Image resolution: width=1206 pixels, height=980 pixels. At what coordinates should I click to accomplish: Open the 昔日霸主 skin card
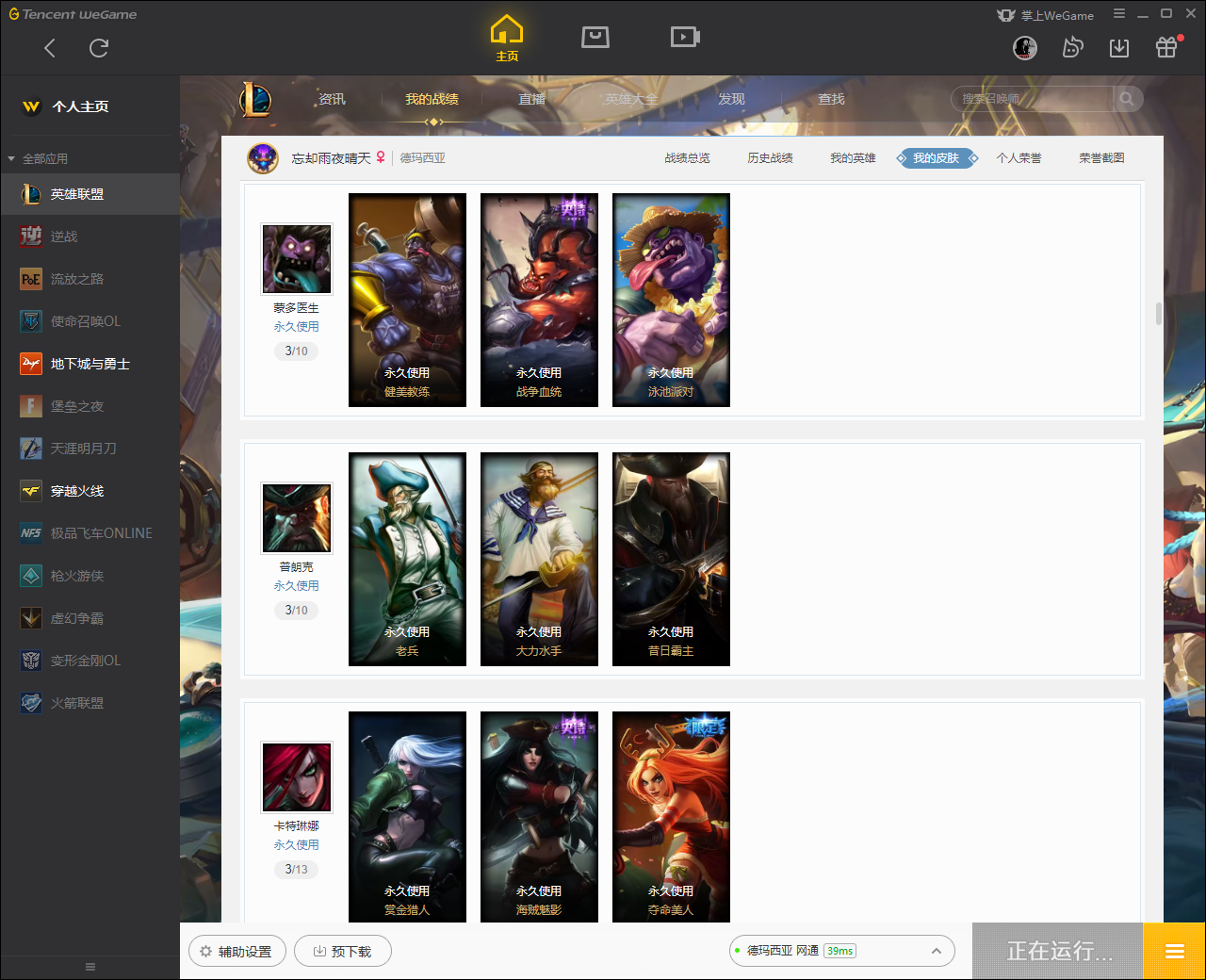click(671, 560)
